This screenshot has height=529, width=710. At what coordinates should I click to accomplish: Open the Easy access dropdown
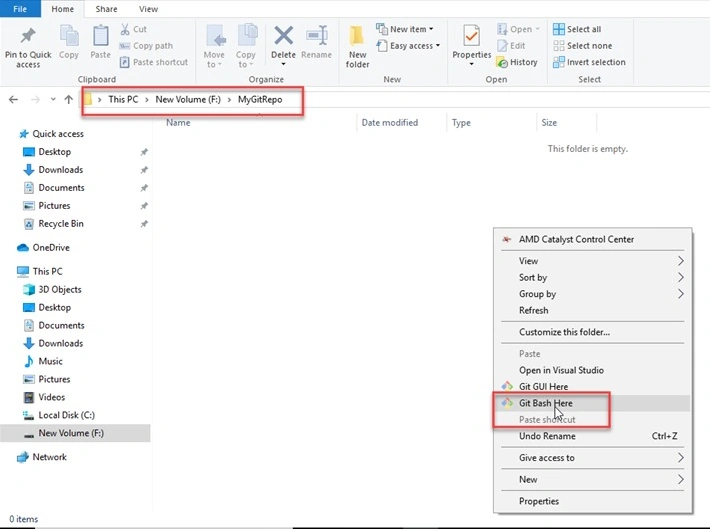(x=408, y=46)
